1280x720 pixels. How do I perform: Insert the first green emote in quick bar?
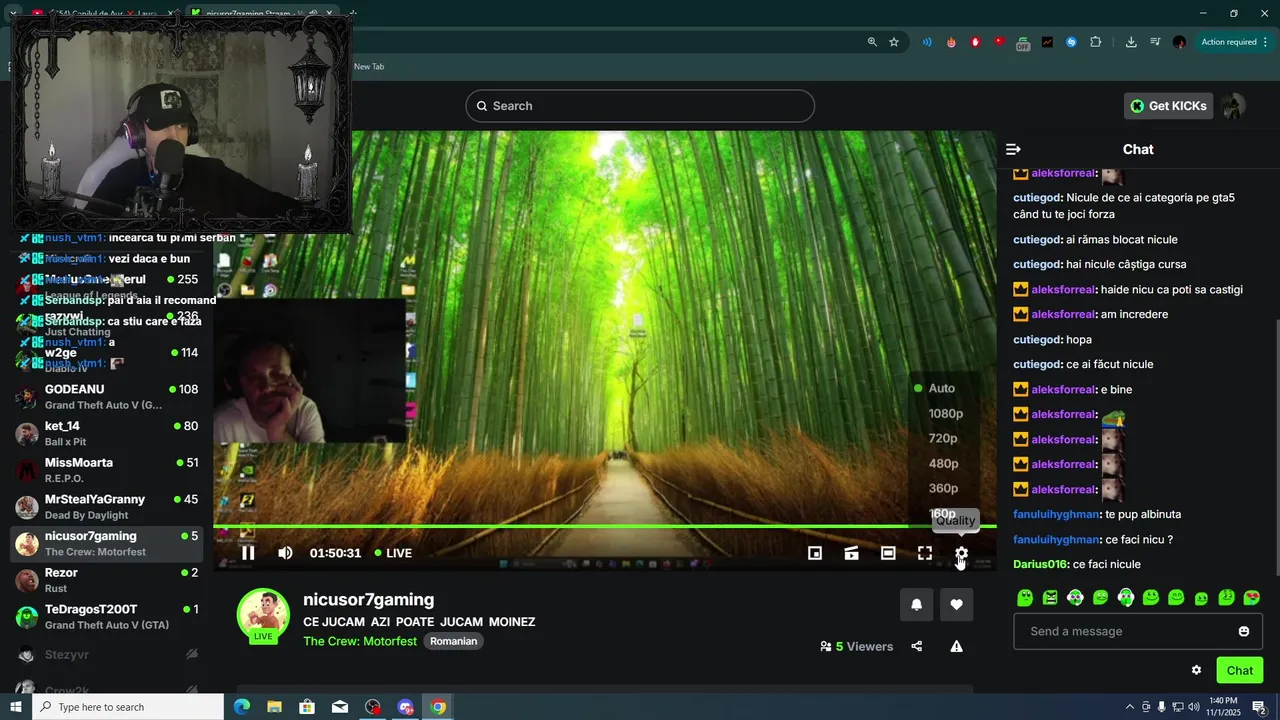click(1025, 598)
